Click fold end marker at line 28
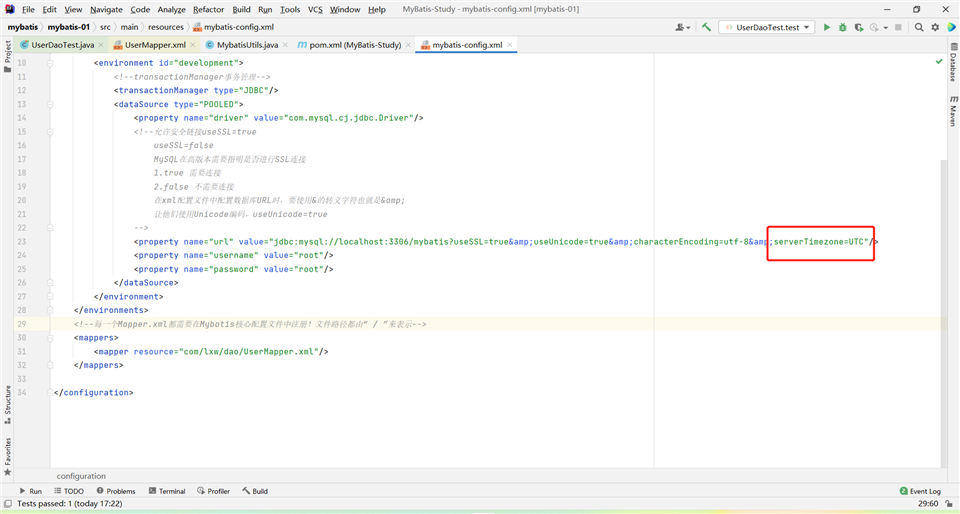The image size is (960, 514). pos(50,310)
